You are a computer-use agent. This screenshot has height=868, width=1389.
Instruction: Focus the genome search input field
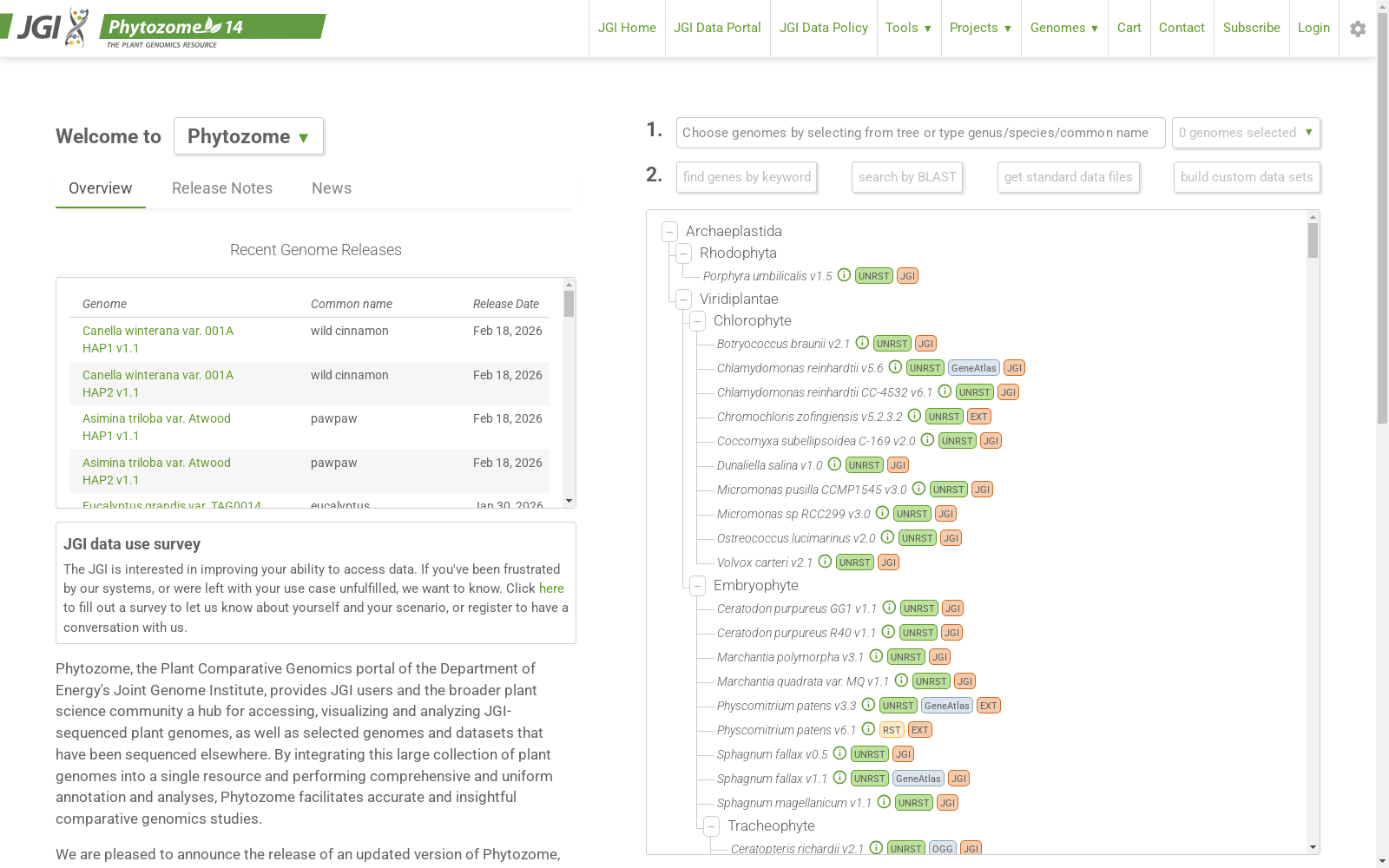point(920,133)
